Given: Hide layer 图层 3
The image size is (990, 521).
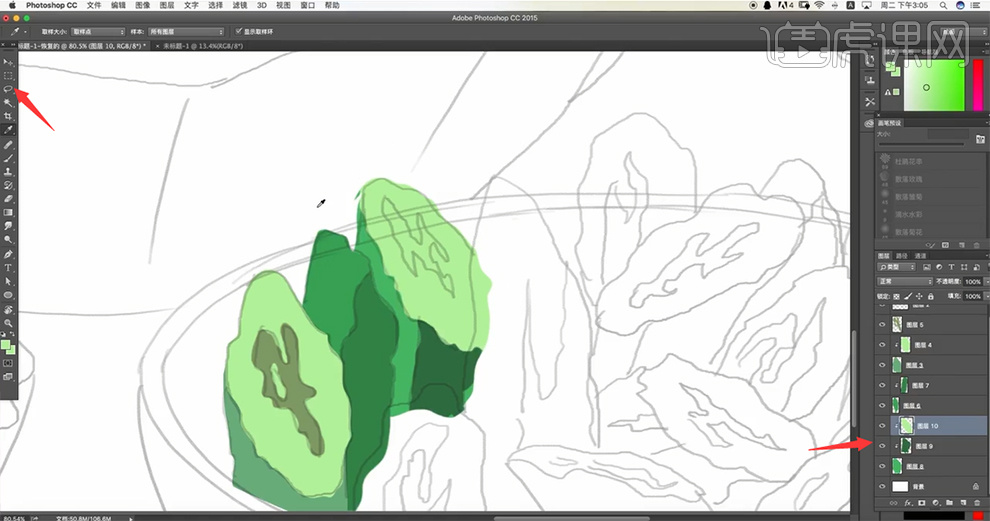Looking at the screenshot, I should coord(882,365).
